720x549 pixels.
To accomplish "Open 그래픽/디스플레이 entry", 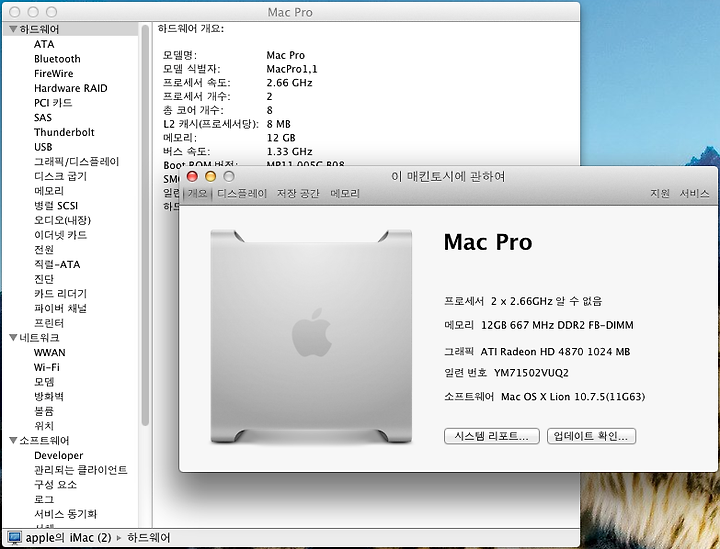I will 76,162.
